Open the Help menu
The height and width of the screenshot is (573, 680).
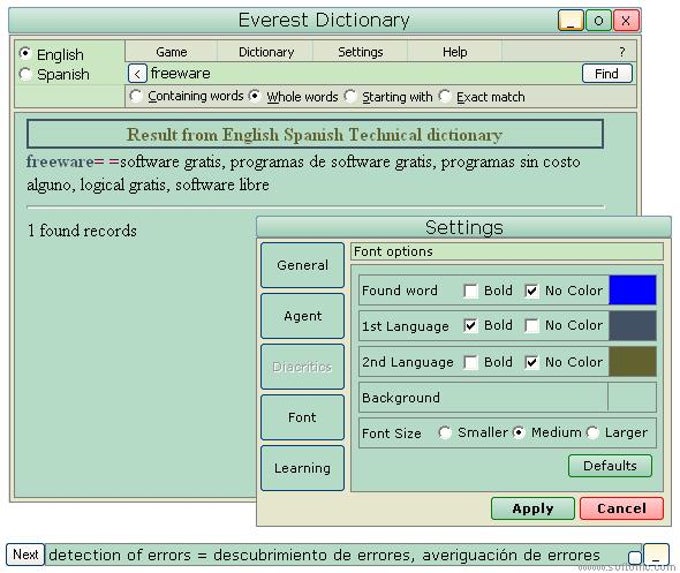click(454, 52)
